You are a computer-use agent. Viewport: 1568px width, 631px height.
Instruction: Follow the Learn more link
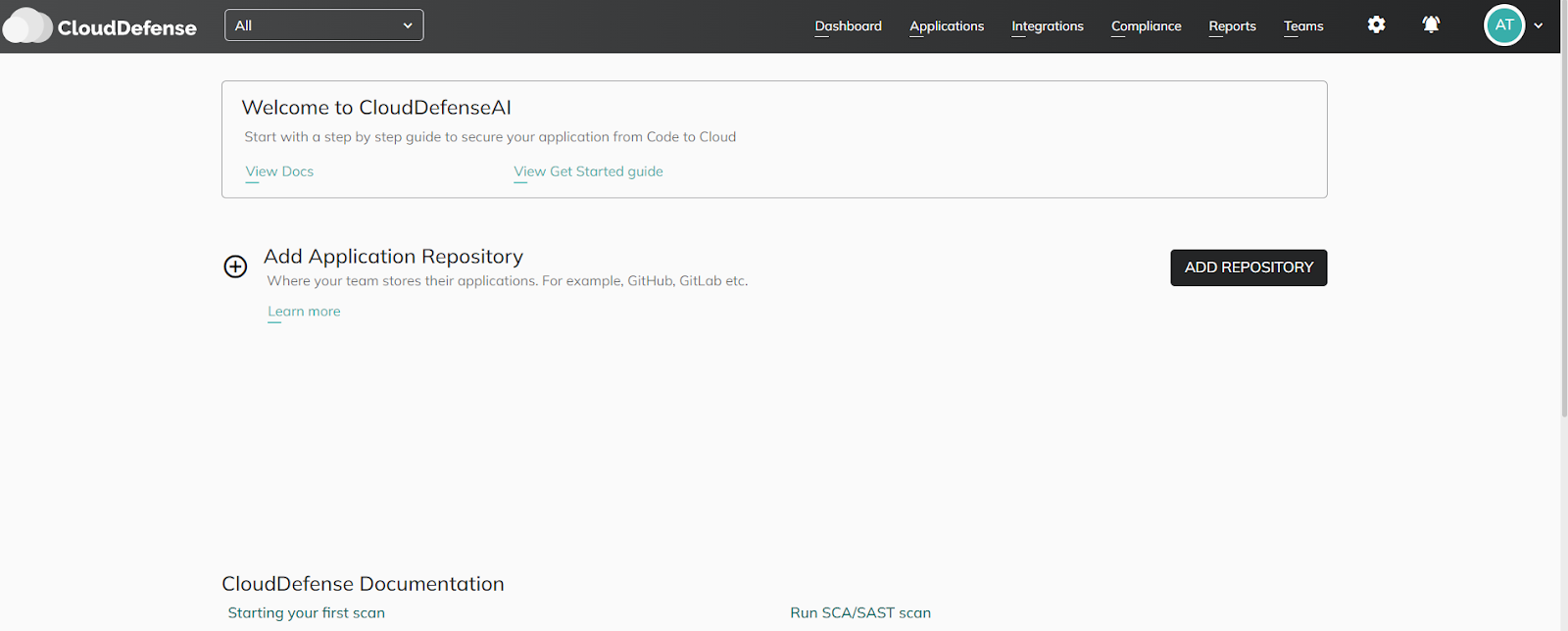304,312
